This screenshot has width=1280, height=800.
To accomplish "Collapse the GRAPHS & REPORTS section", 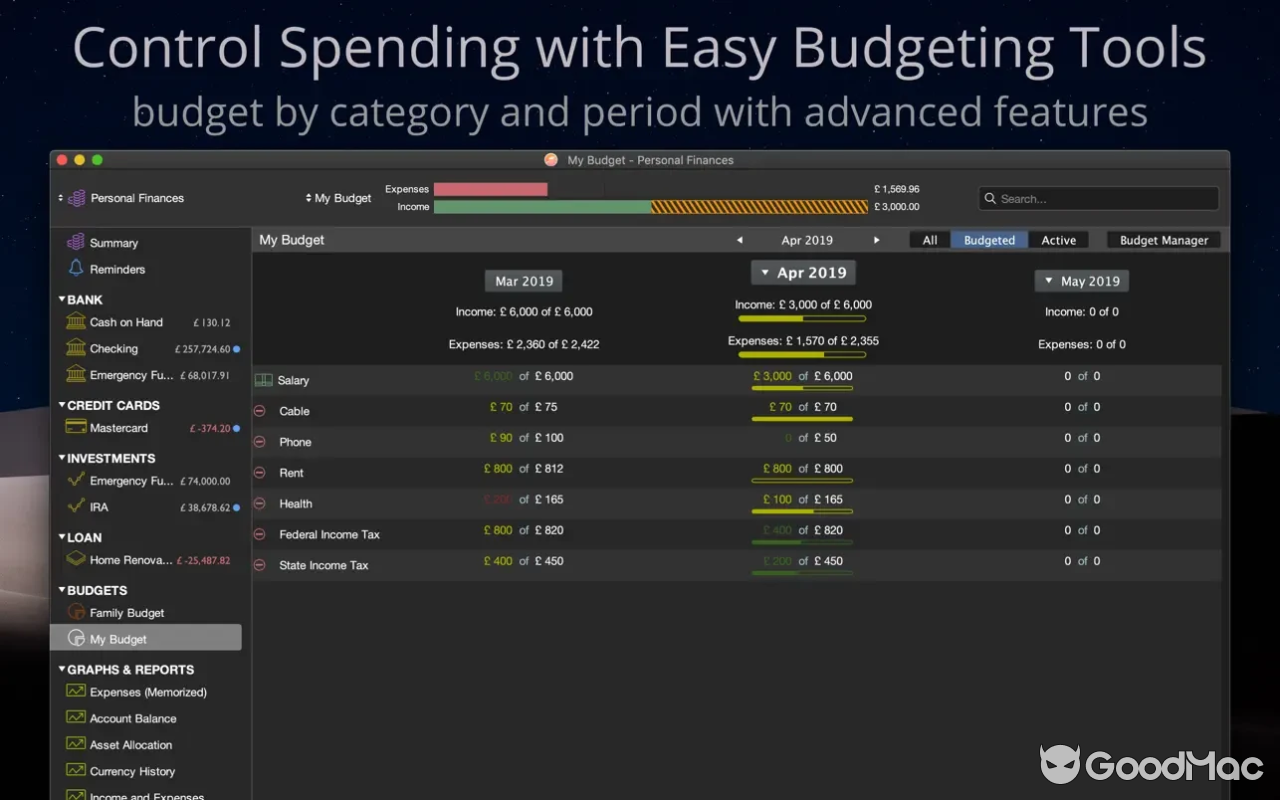I will pos(60,669).
